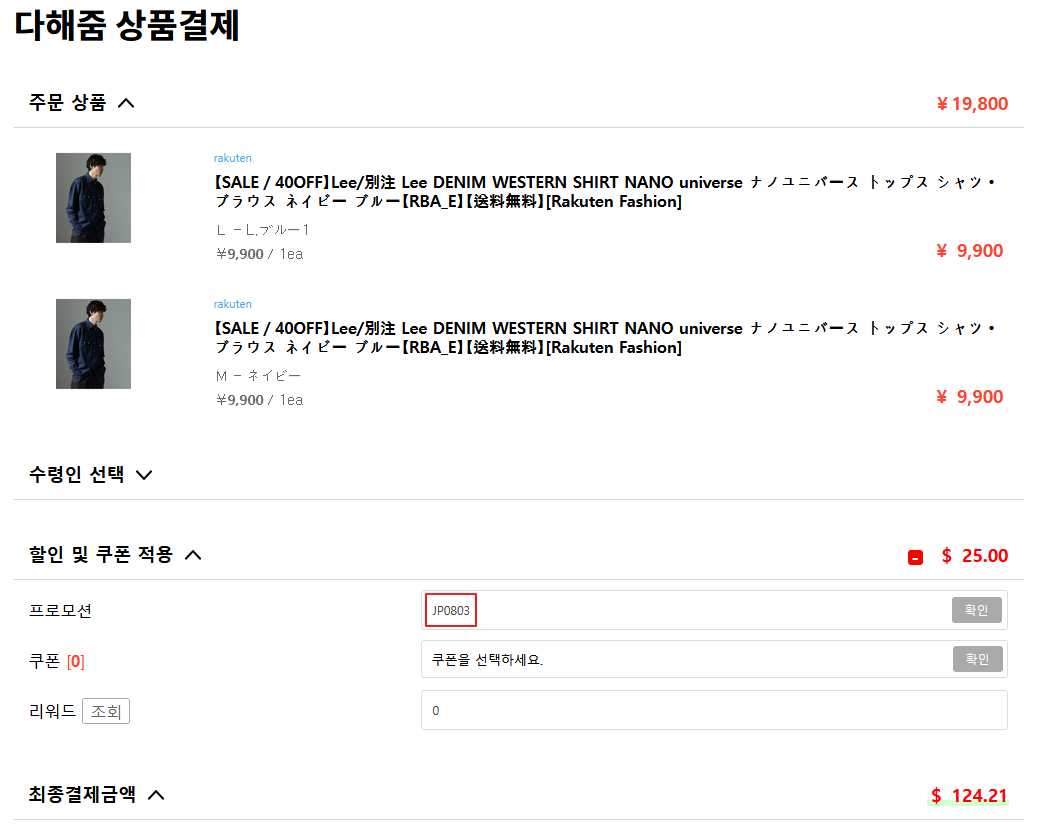Click the red minus discount icon
1044x832 pixels.
(915, 558)
